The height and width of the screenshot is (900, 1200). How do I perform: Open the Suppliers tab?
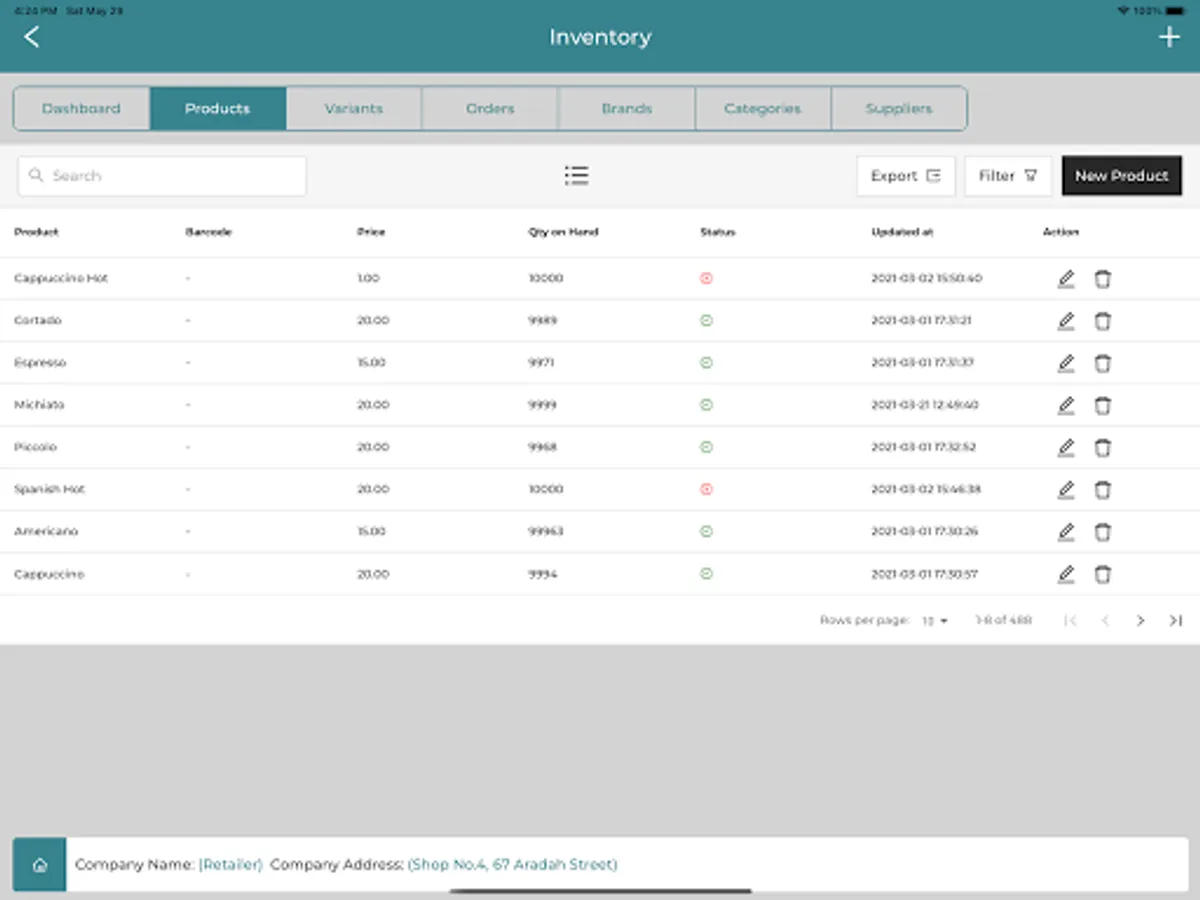click(x=899, y=108)
